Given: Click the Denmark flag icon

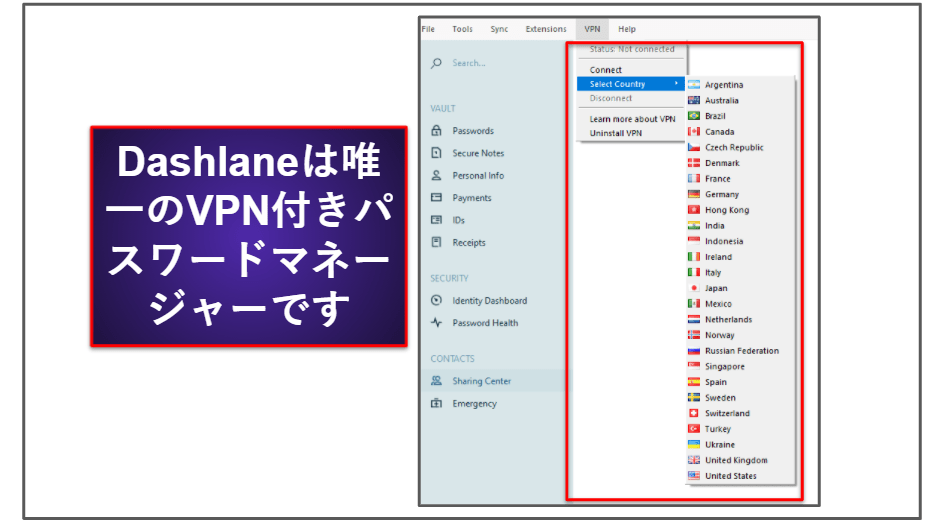Looking at the screenshot, I should point(693,163).
